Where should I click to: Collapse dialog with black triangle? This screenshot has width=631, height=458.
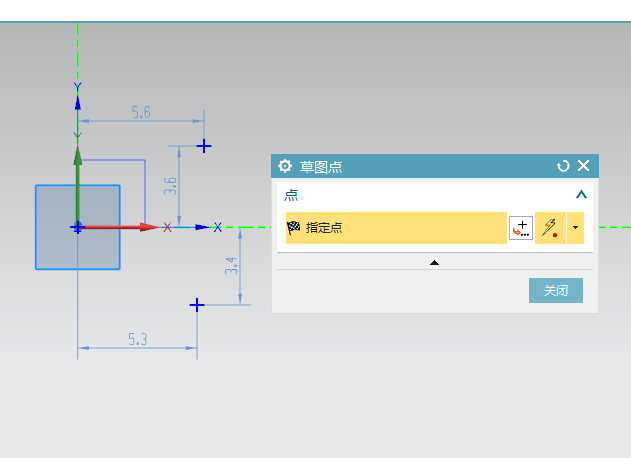[x=434, y=263]
